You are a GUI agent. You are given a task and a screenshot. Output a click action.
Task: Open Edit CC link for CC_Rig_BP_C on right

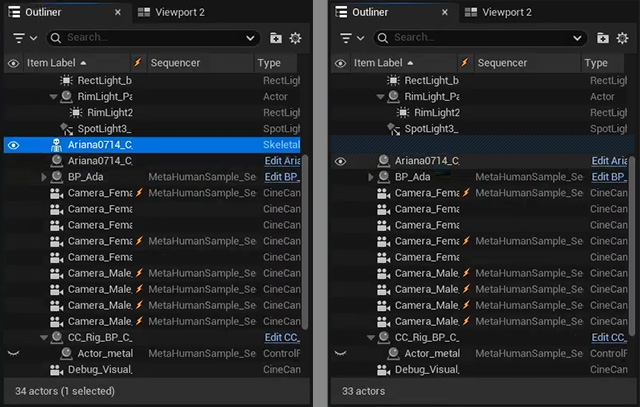pyautogui.click(x=609, y=338)
